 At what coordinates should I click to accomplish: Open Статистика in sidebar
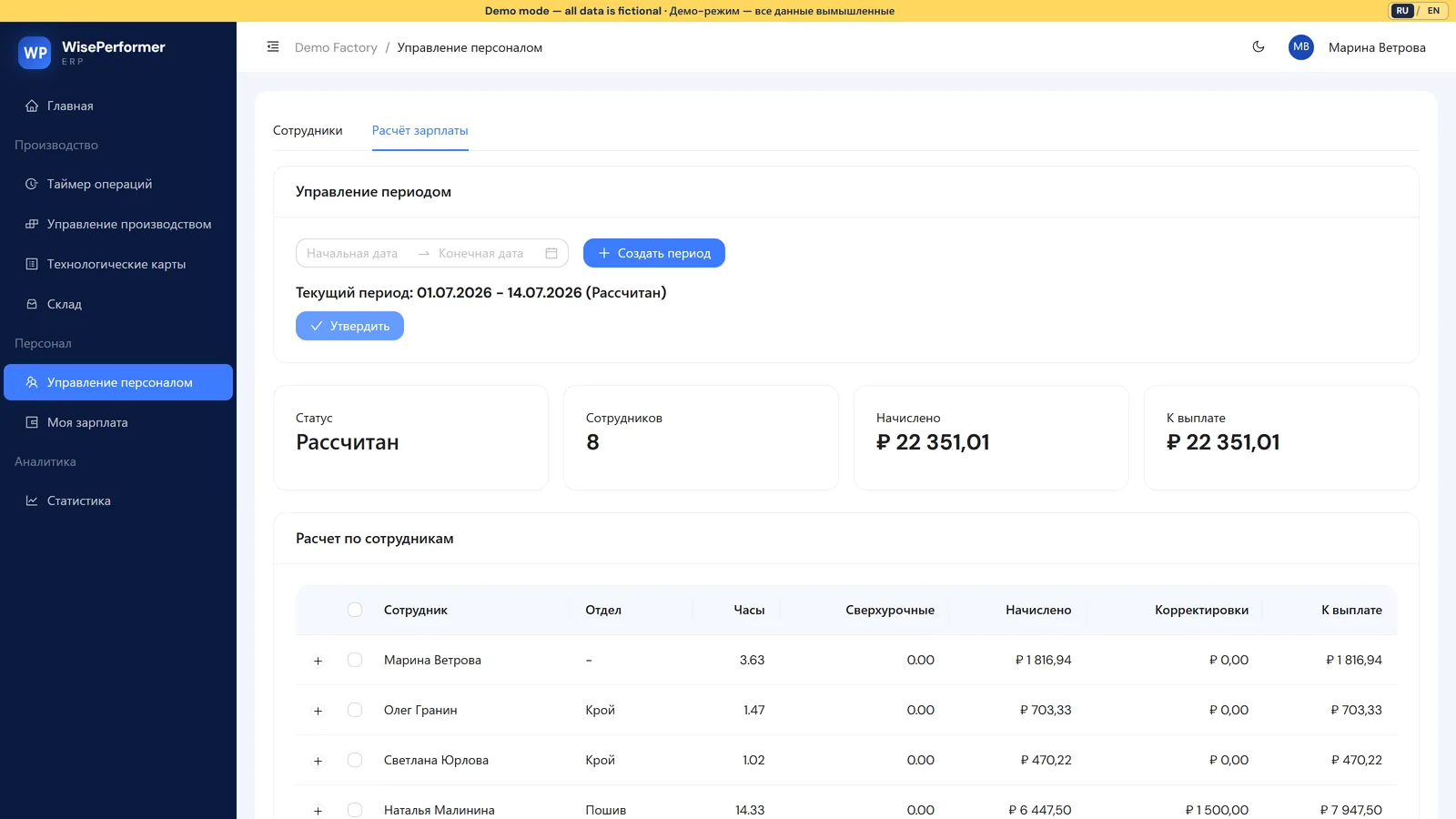coord(118,500)
